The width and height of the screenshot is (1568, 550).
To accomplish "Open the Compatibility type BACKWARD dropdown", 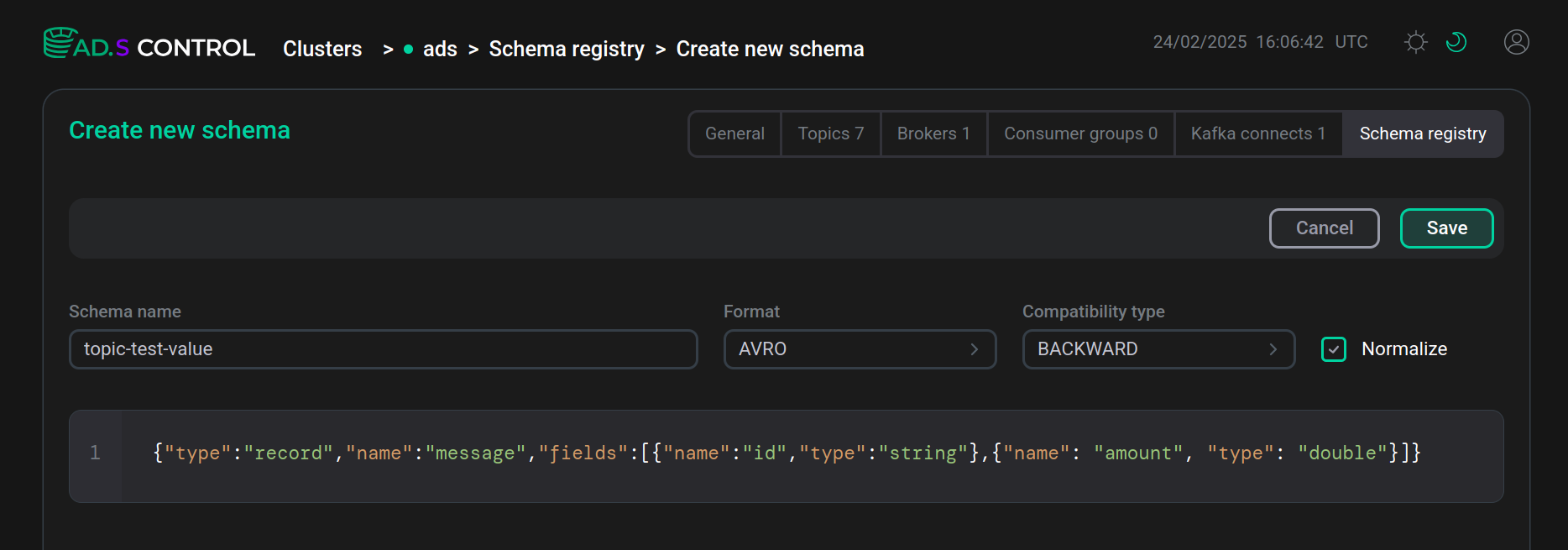I will [x=1158, y=349].
